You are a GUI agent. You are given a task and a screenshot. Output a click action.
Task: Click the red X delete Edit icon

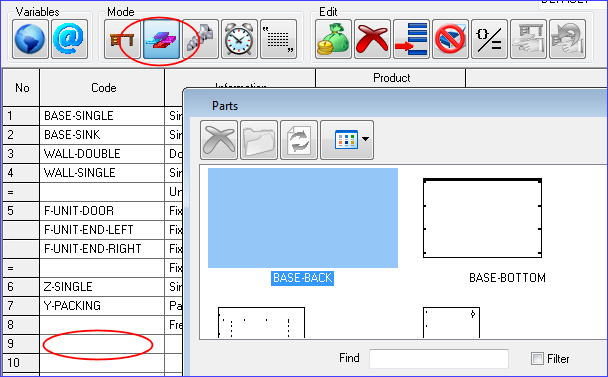point(372,39)
